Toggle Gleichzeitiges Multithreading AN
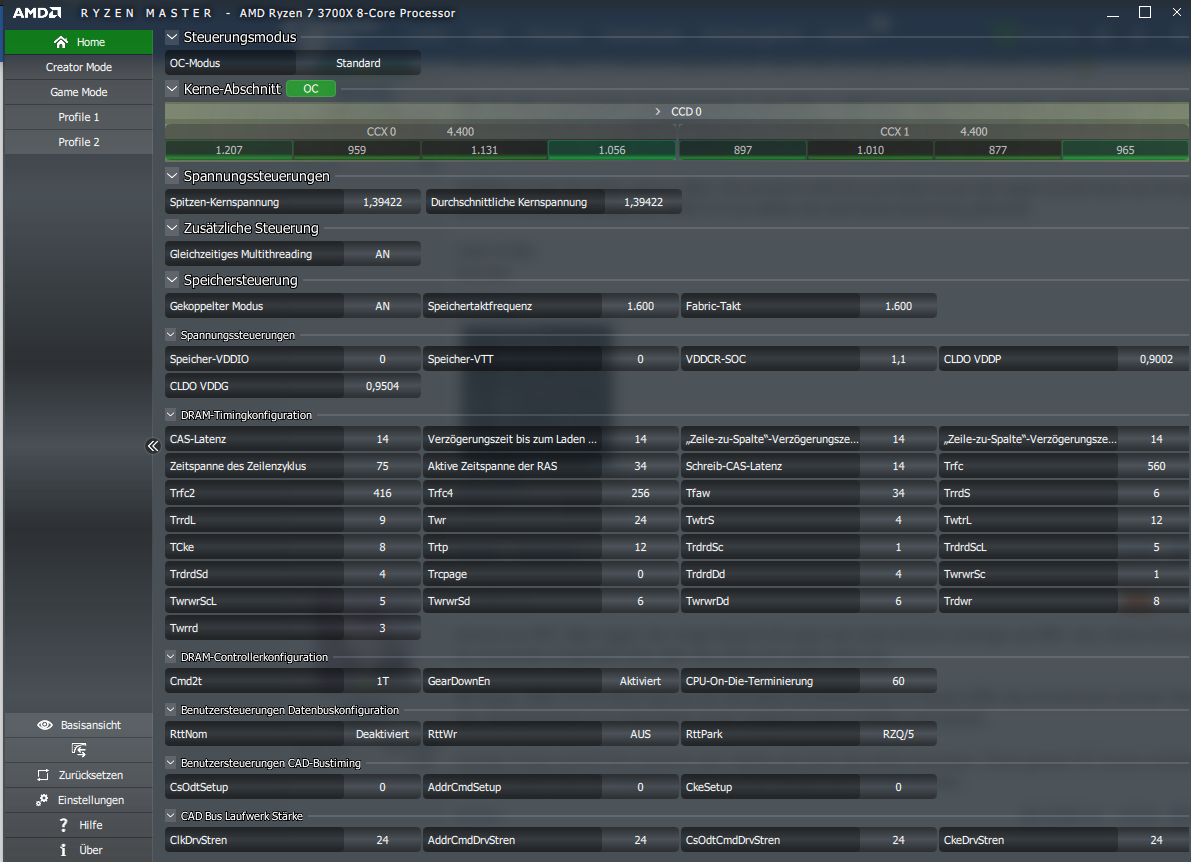1191x862 pixels. (x=382, y=254)
